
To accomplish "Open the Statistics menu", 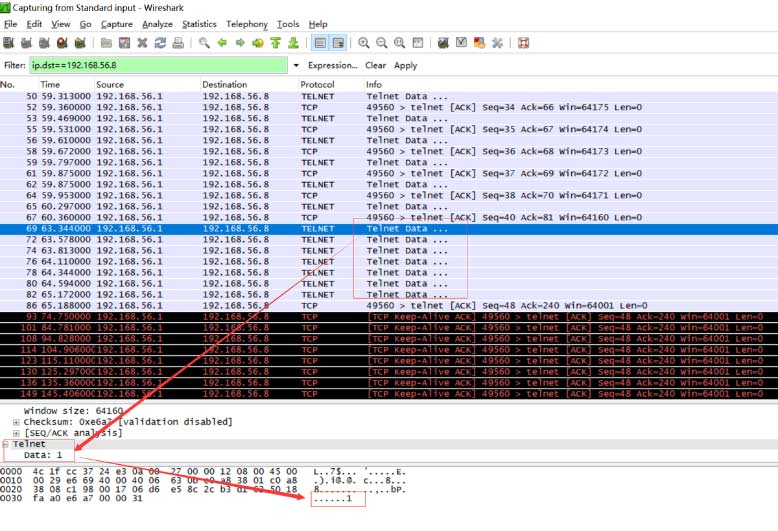I will click(199, 24).
